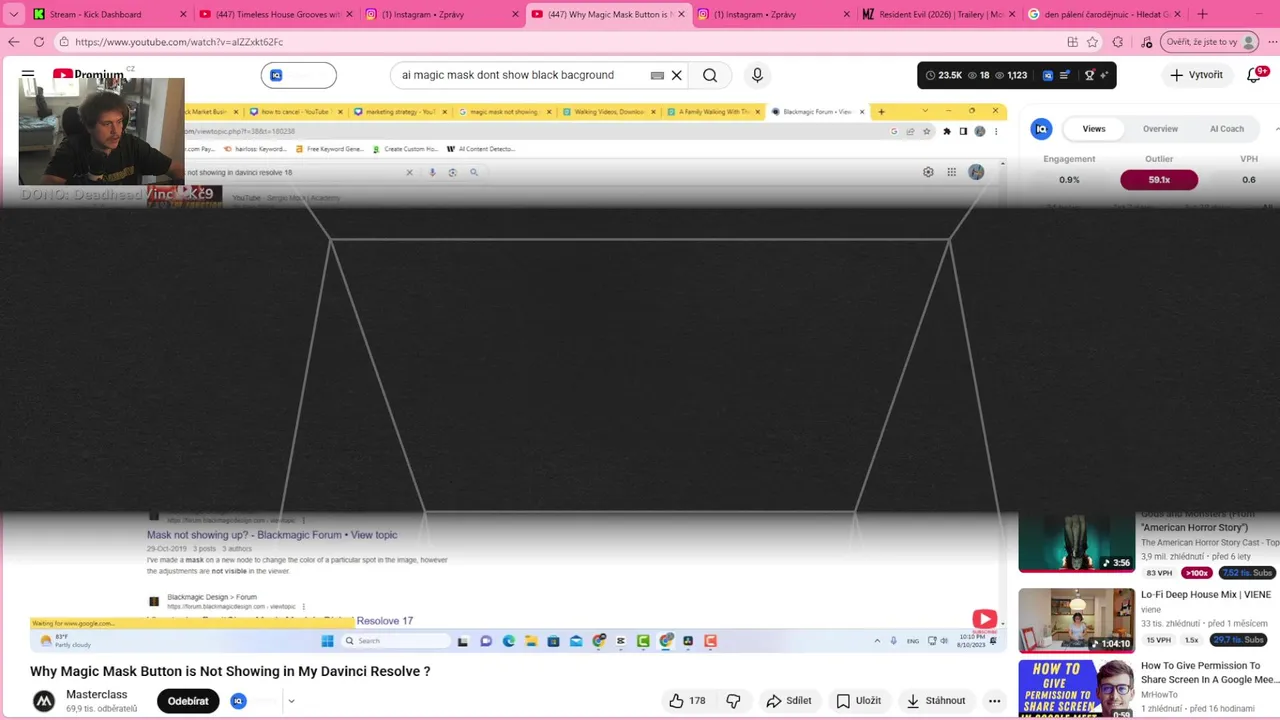Open How To Give Permission To Share Screen title

coord(1210,673)
